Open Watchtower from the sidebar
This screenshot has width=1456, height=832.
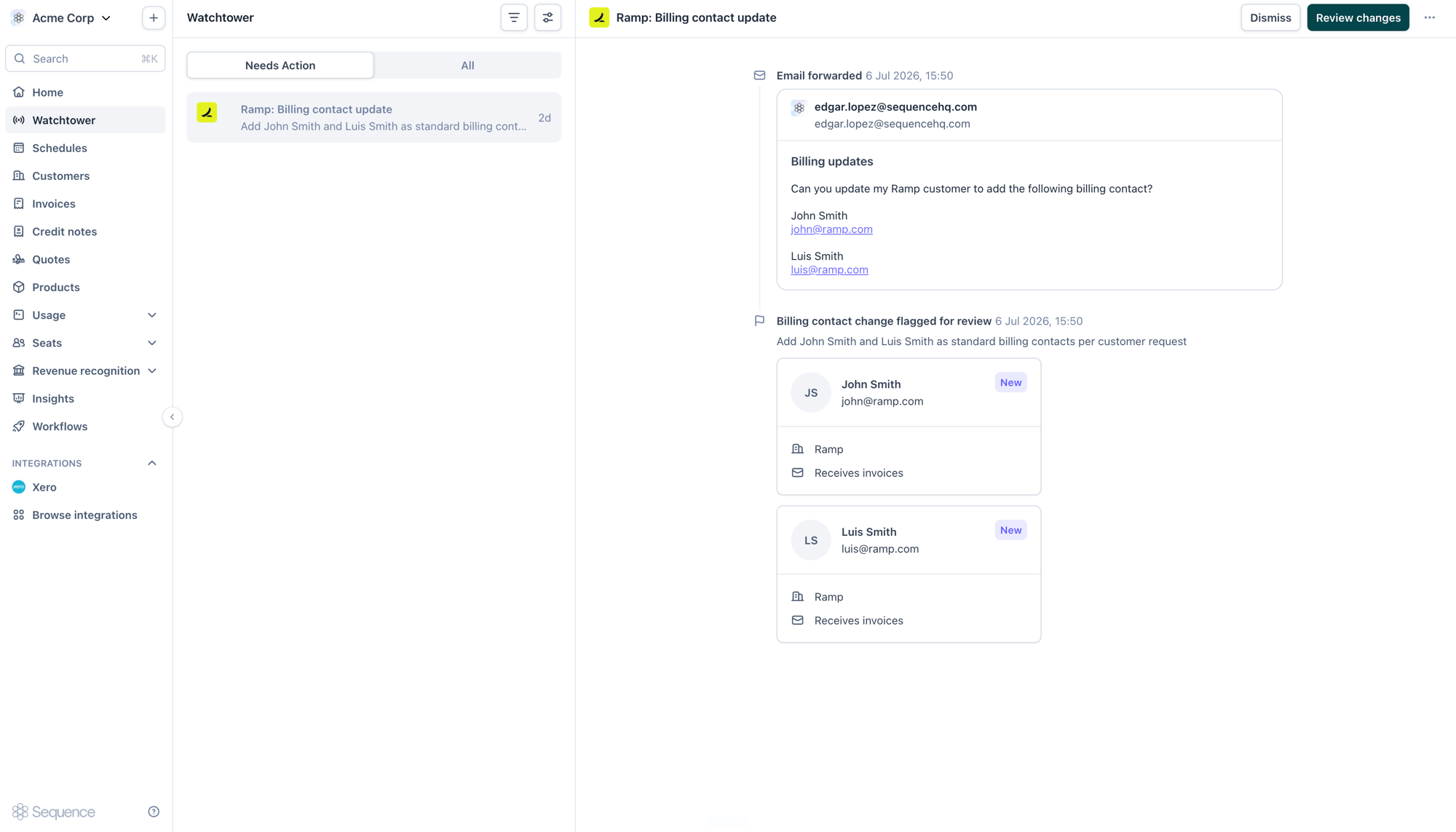click(x=85, y=120)
